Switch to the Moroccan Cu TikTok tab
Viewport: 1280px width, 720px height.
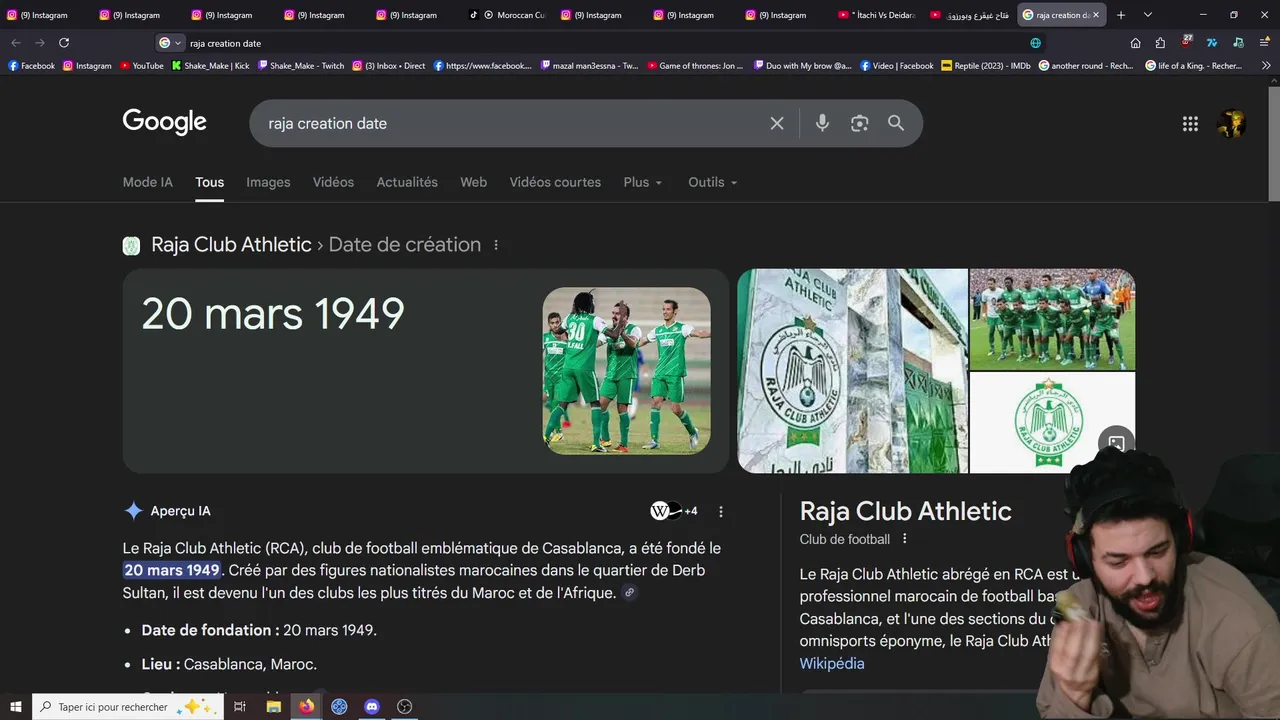507,15
